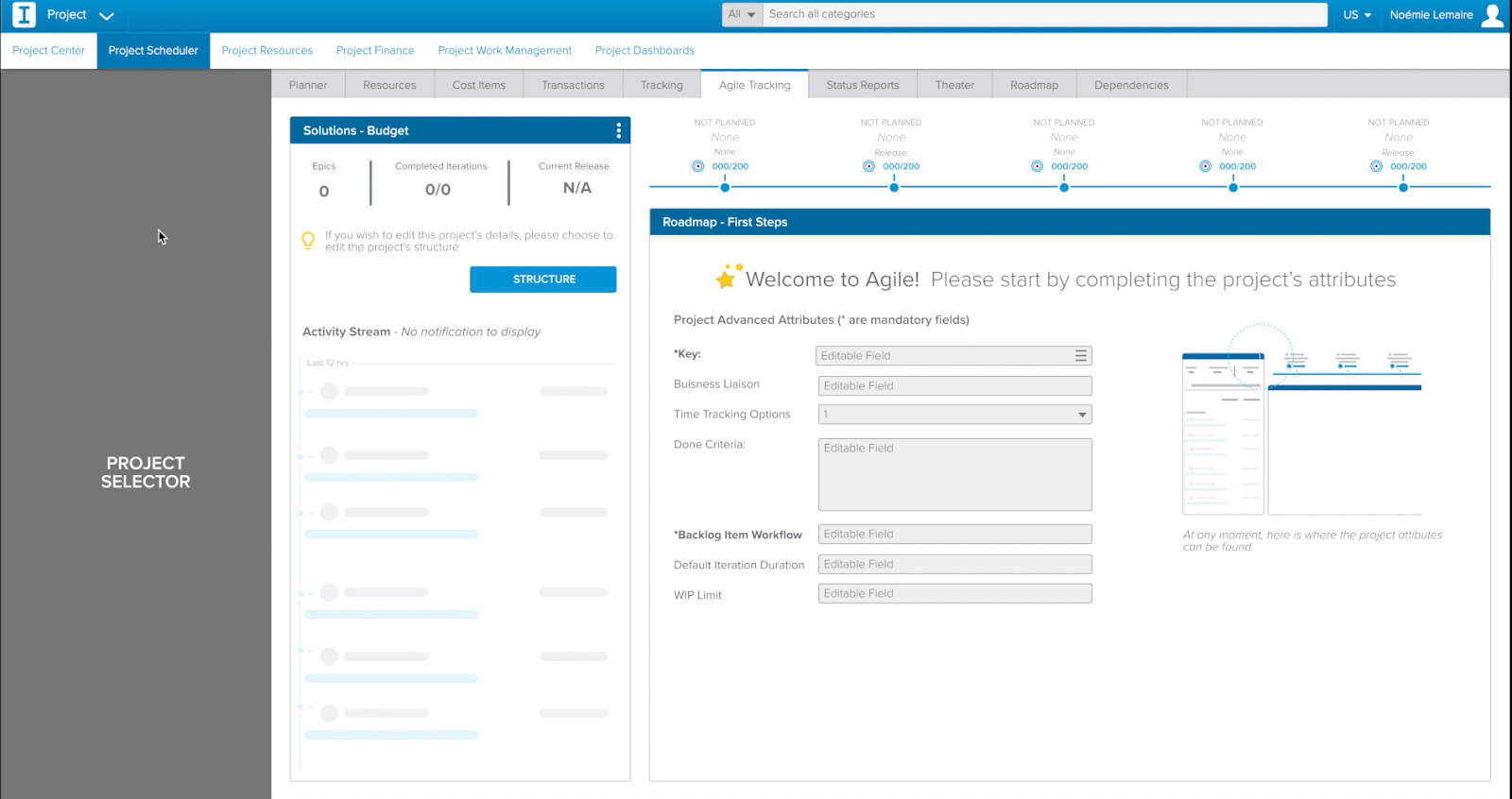Click the first roadmap target icon
Viewport: 1512px width, 799px height.
697,166
